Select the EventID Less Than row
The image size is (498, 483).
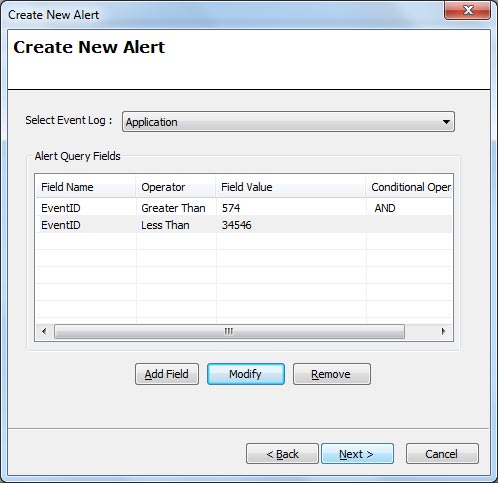click(x=244, y=225)
